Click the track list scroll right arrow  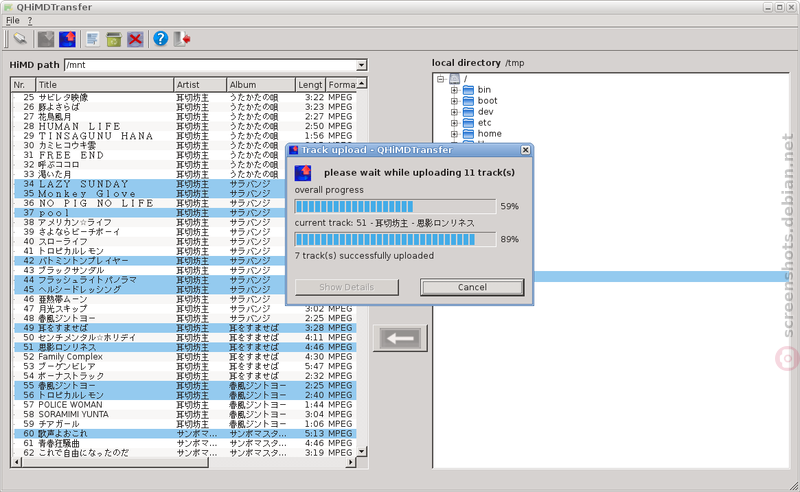point(351,462)
